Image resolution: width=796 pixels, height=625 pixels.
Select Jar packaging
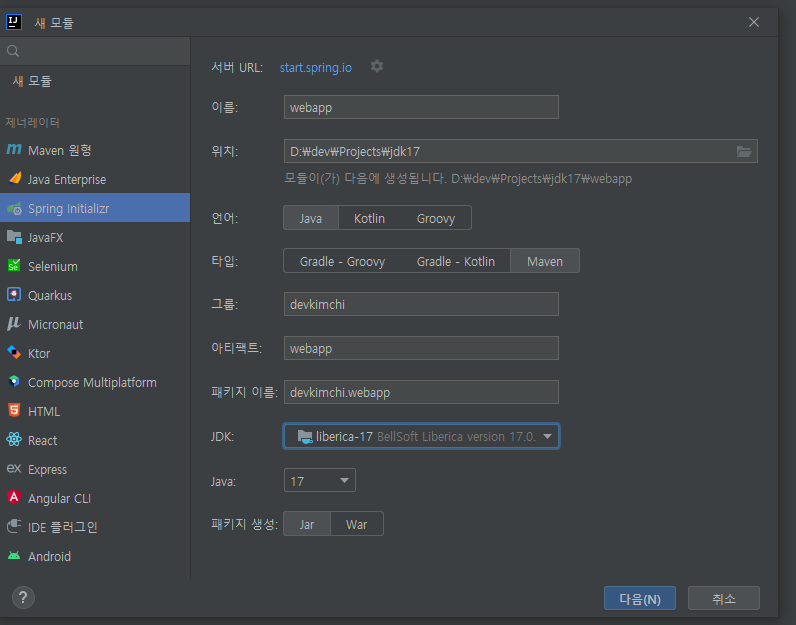pyautogui.click(x=307, y=524)
